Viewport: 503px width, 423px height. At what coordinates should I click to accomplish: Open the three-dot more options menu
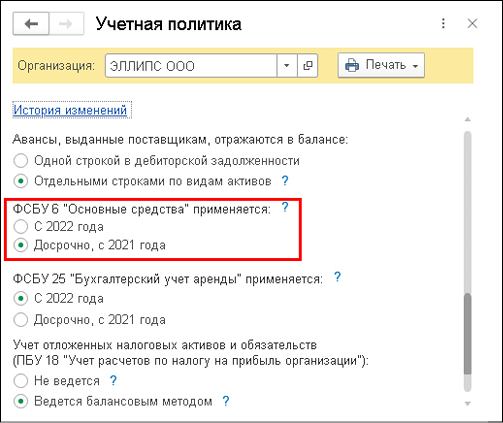443,24
